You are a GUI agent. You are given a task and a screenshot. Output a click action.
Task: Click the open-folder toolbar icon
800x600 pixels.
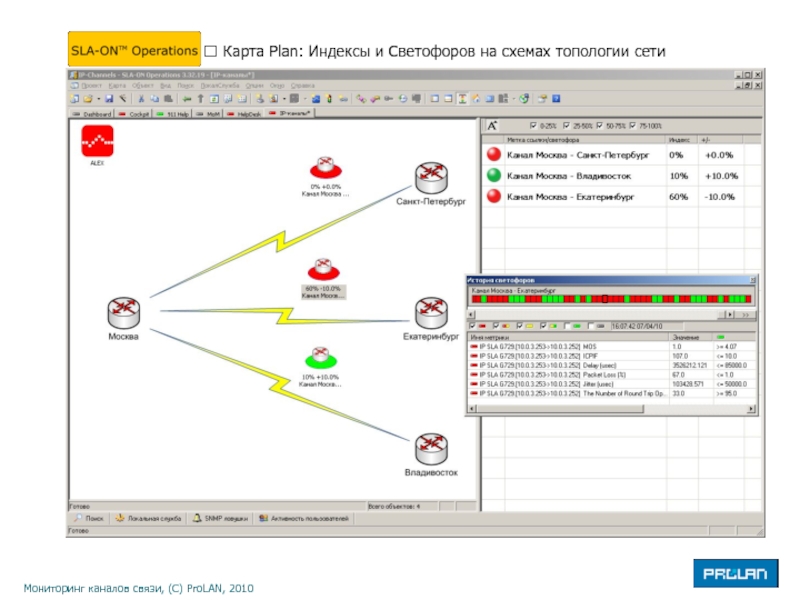tap(88, 98)
